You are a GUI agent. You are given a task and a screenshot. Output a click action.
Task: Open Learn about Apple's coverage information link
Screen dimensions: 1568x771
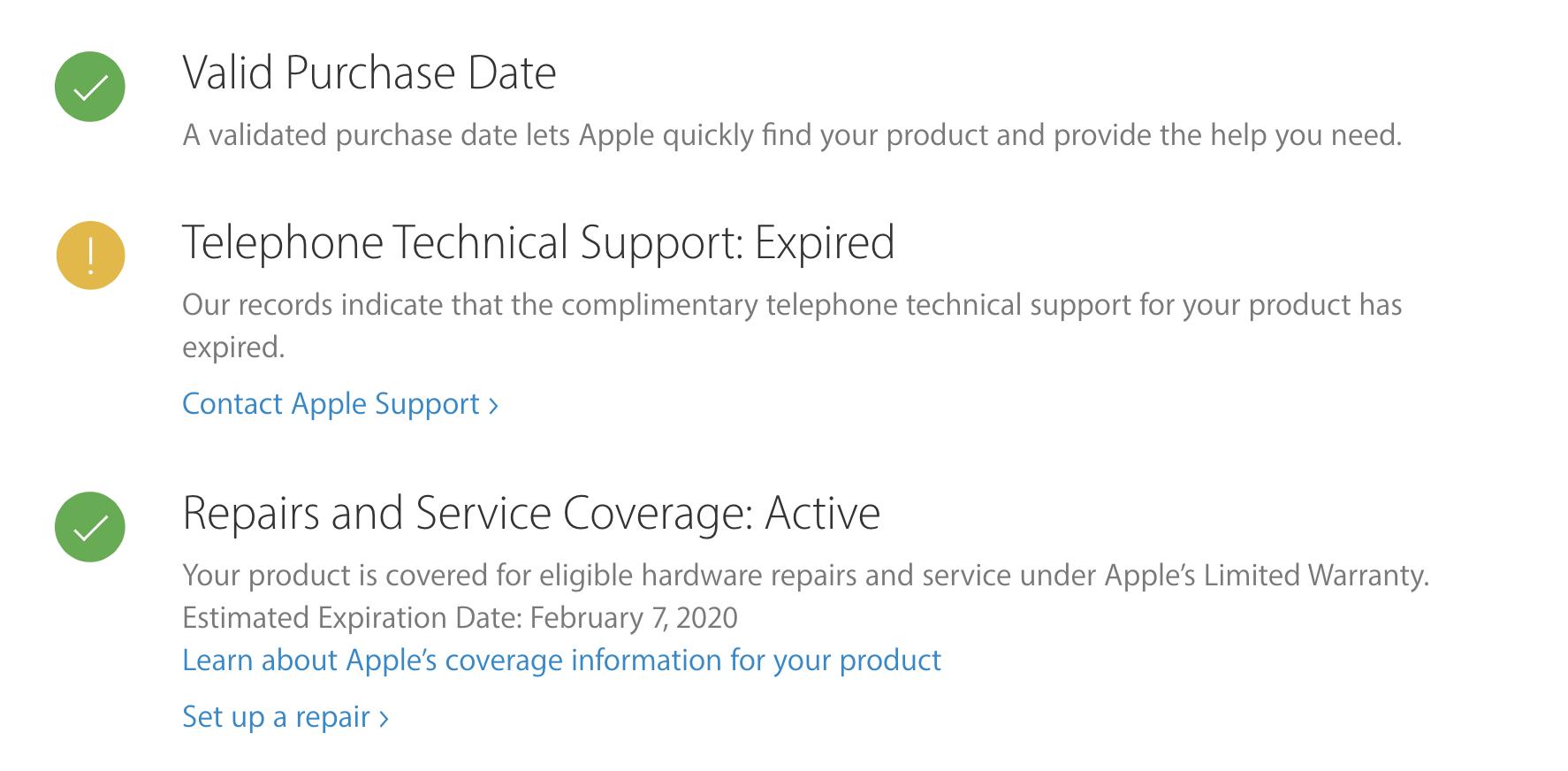tap(561, 660)
